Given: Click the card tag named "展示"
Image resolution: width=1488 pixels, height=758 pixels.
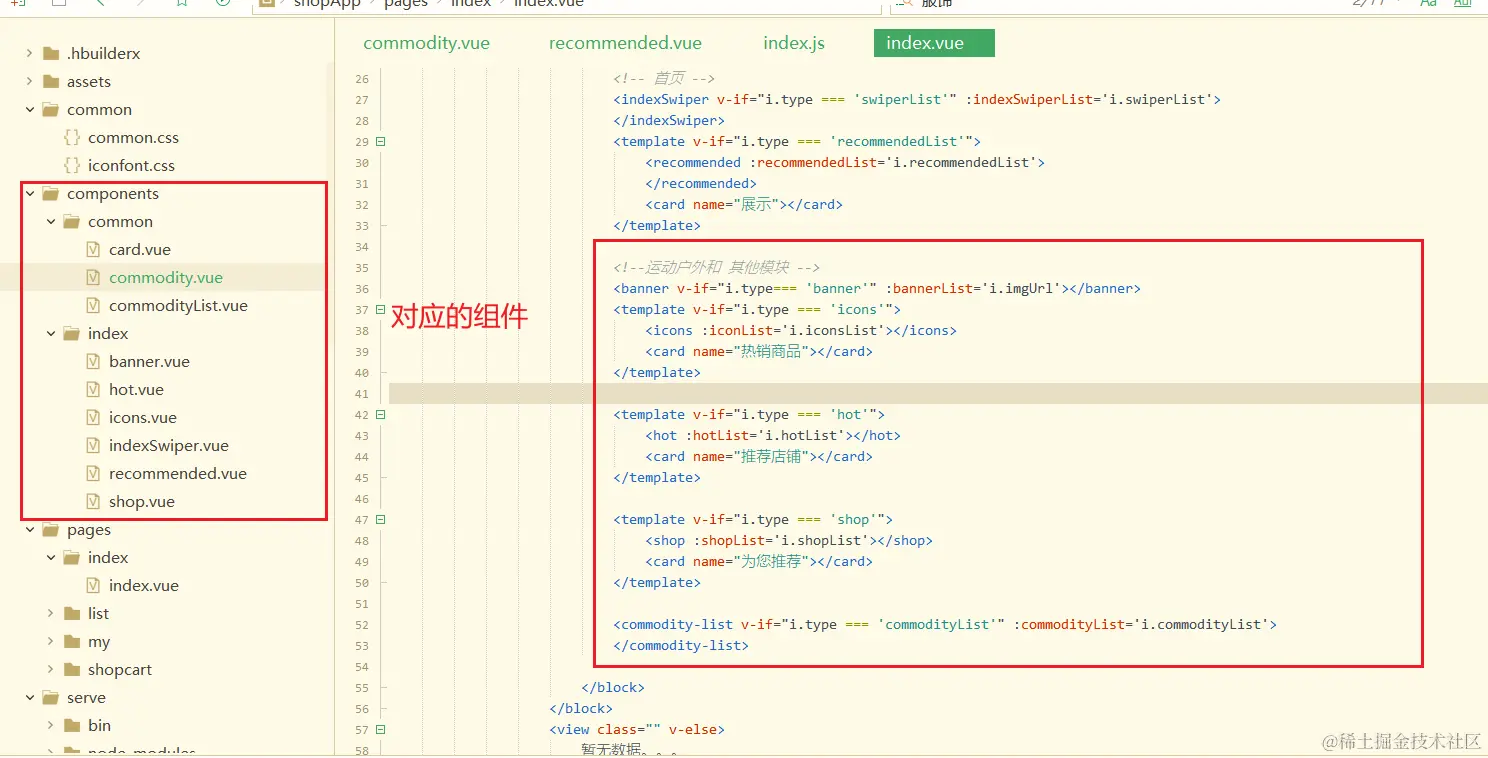Looking at the screenshot, I should (744, 205).
